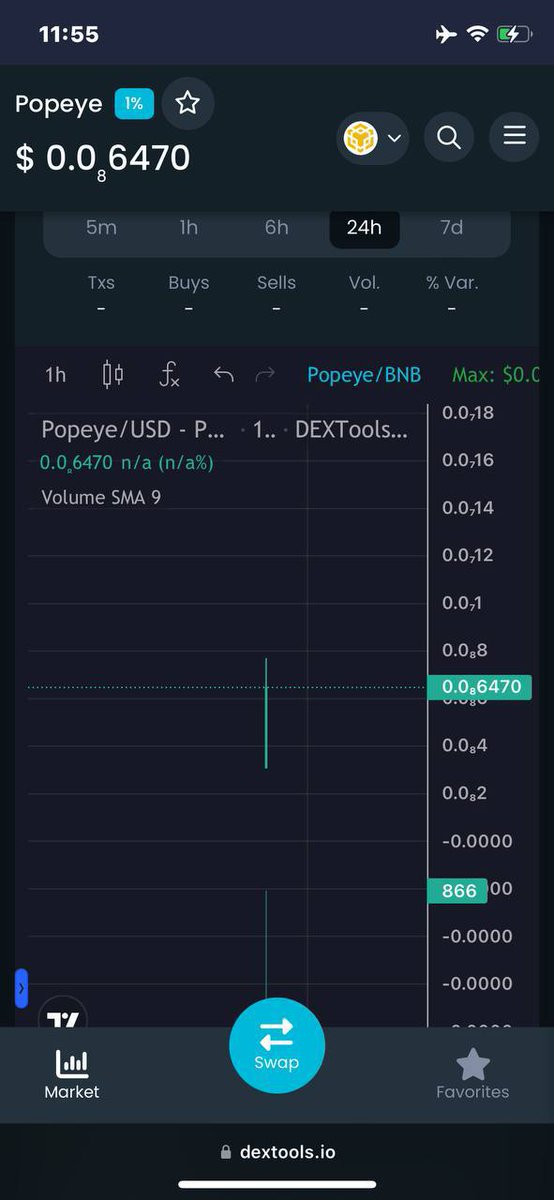
Task: Click the 1% tax badge
Action: [x=134, y=104]
